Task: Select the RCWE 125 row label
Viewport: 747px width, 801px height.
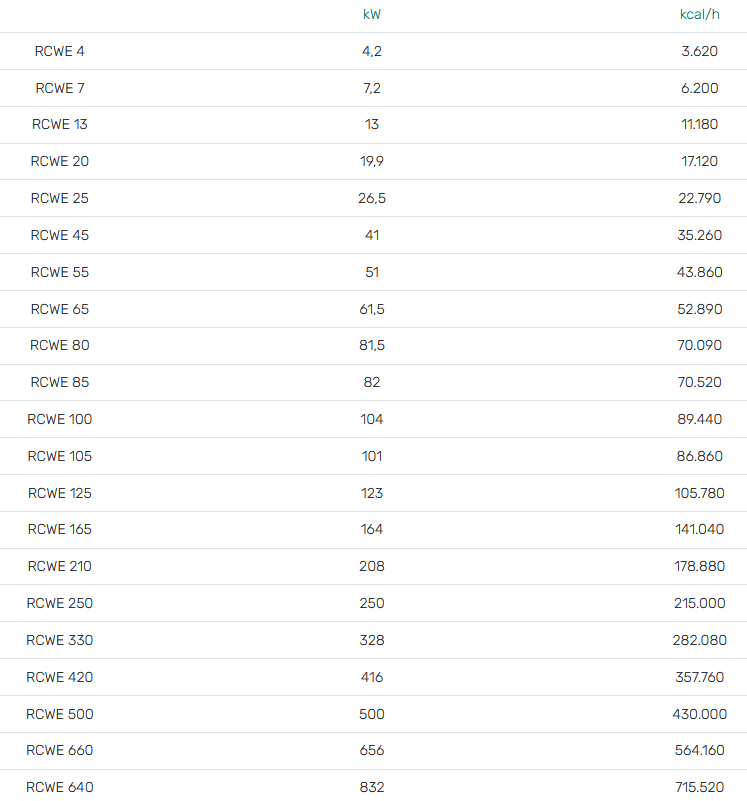Action: 60,493
